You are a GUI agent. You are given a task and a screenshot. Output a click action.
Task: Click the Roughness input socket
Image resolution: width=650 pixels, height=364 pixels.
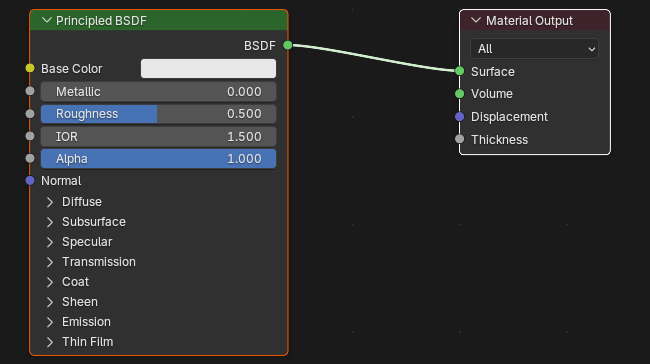click(30, 114)
